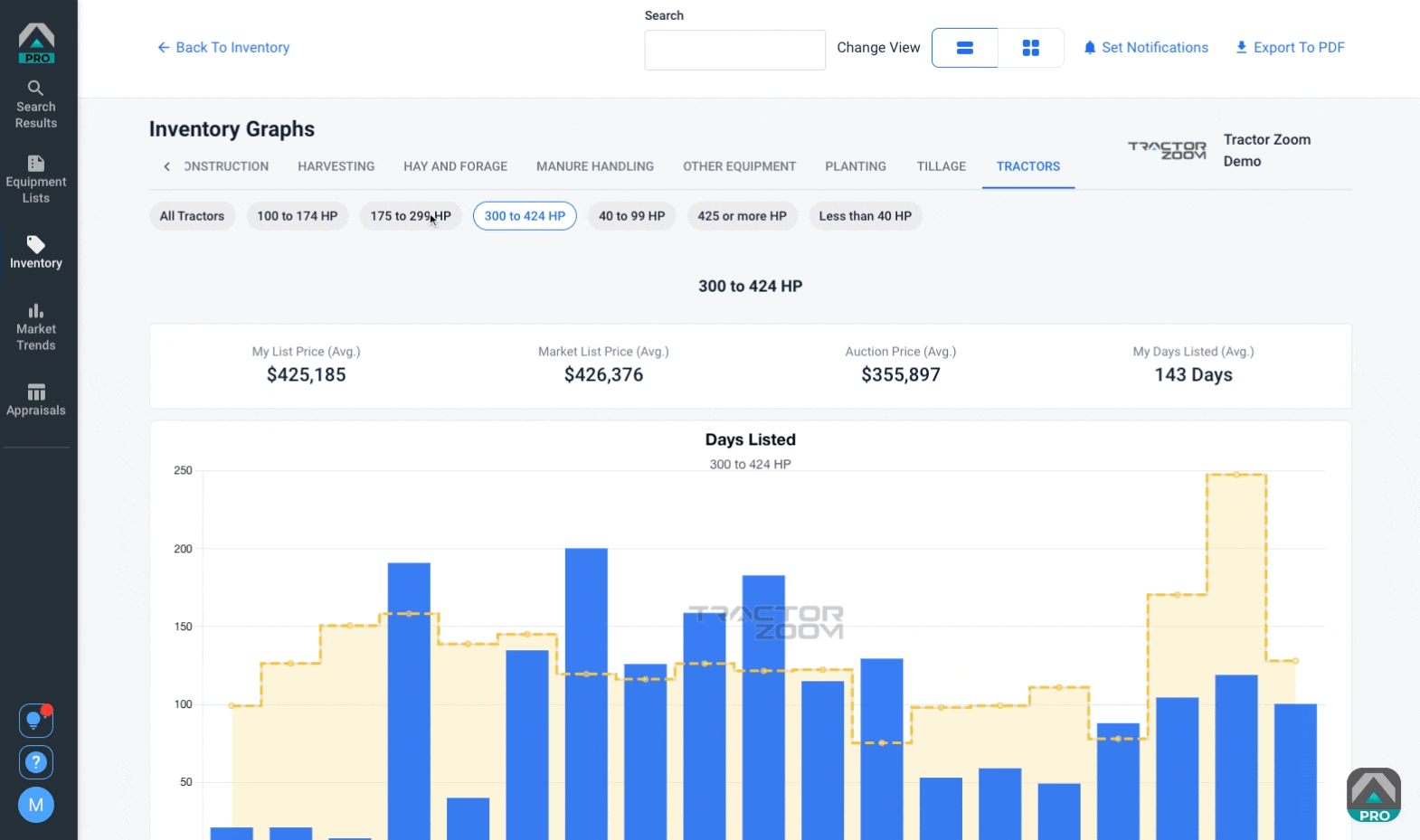
Task: Open Equipment Lists sidebar icon
Action: tap(36, 180)
